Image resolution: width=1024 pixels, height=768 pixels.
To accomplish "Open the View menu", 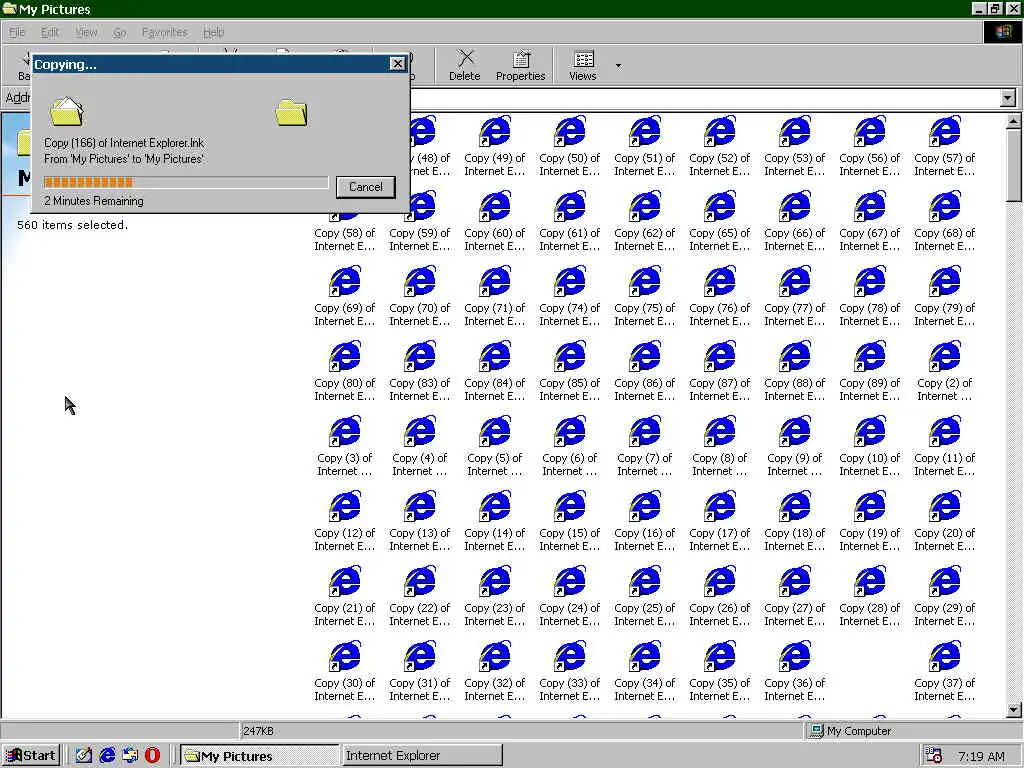I will [86, 32].
